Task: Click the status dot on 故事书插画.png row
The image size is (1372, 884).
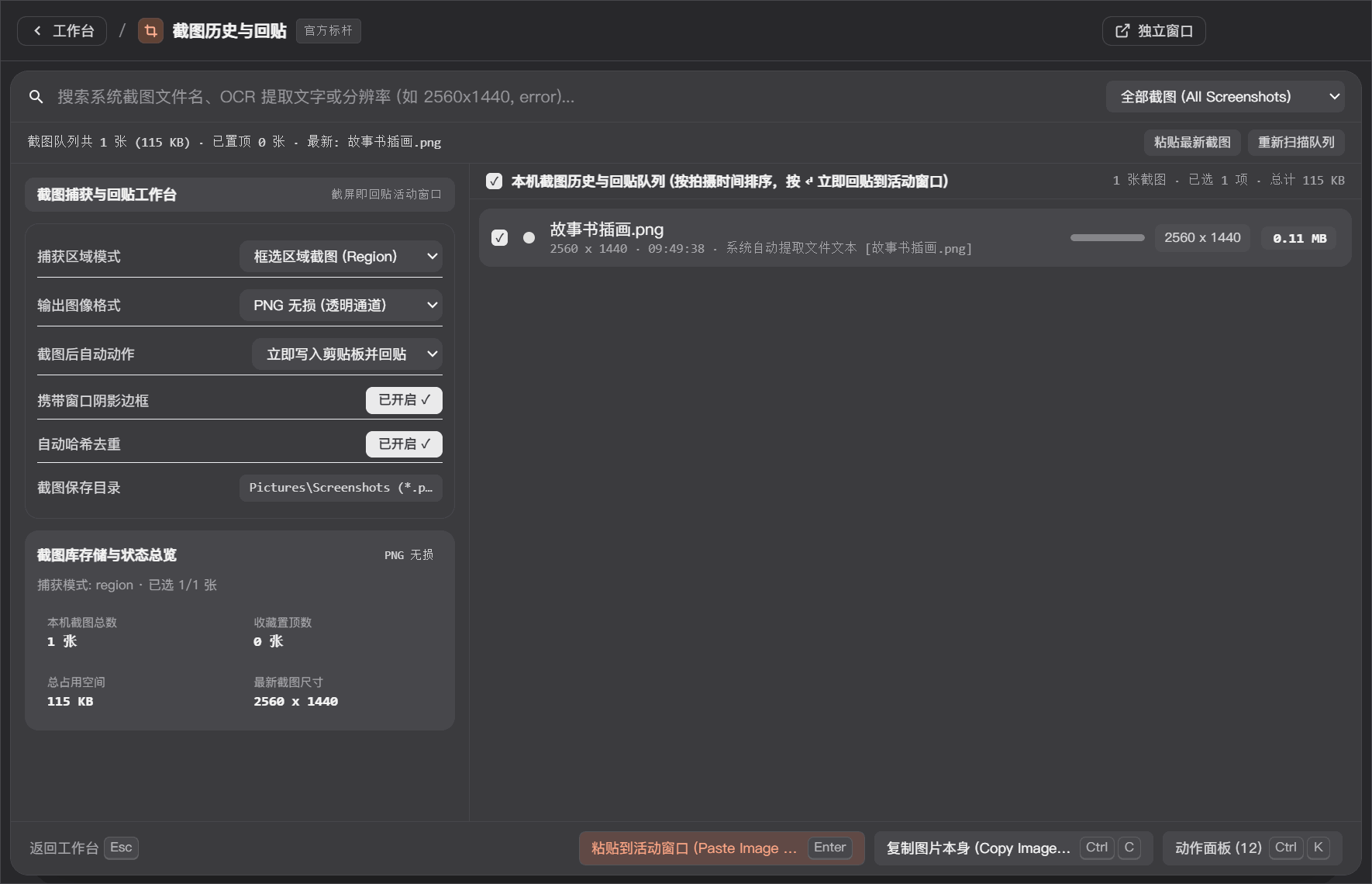Action: pos(529,238)
